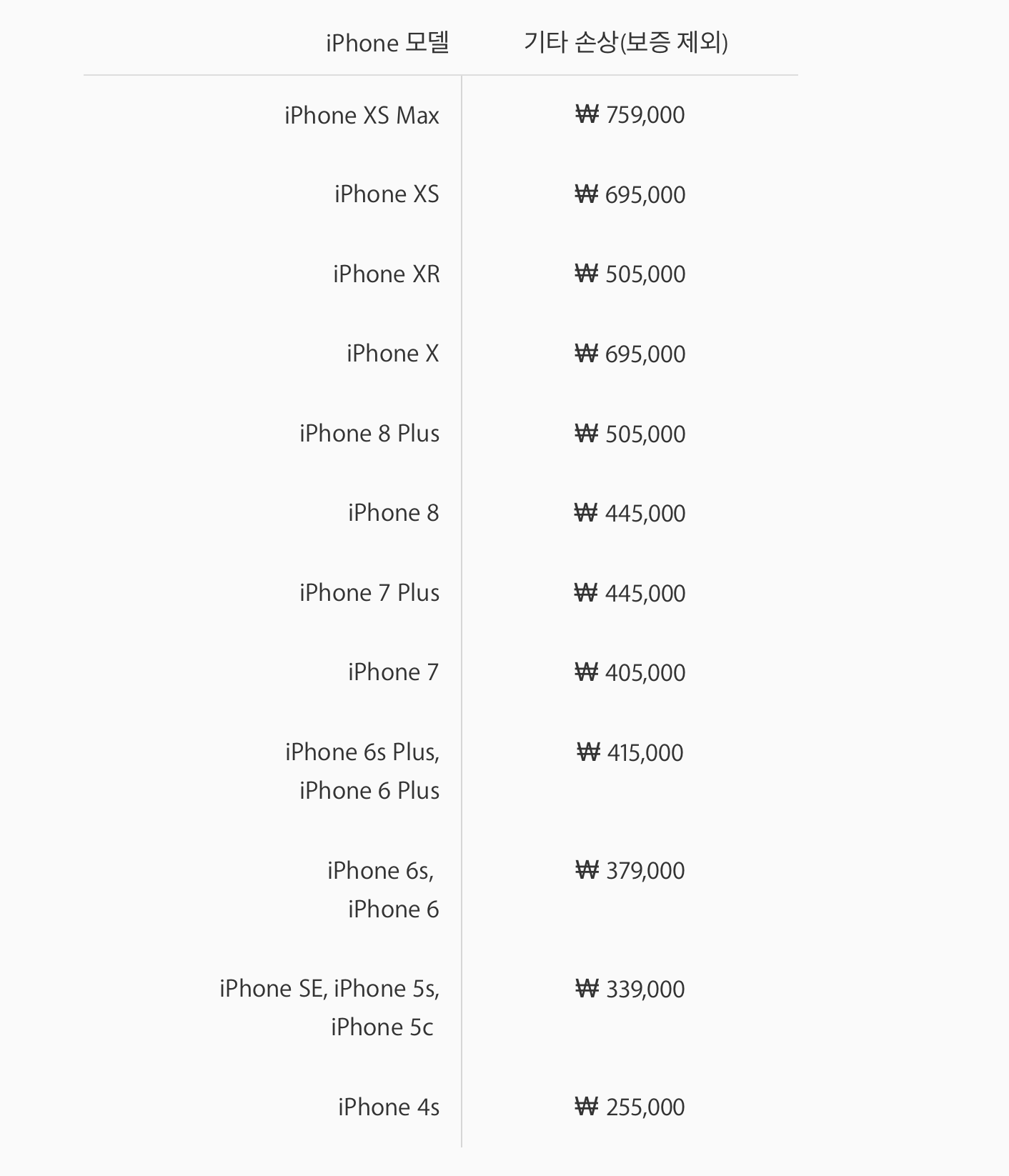1009x1176 pixels.
Task: Click the iPhone 4s model name
Action: coord(388,1107)
